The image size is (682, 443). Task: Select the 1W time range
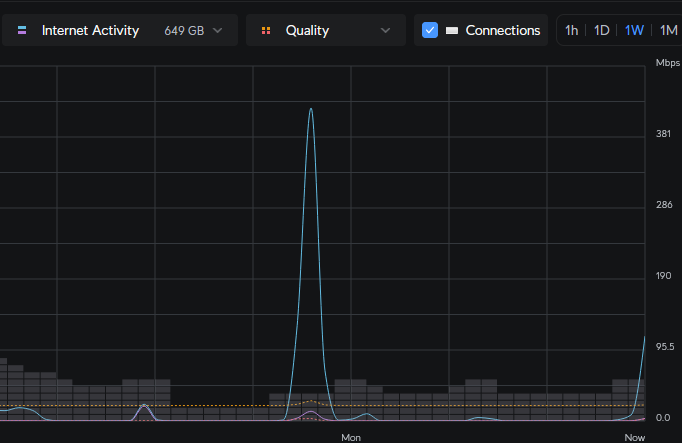(634, 30)
